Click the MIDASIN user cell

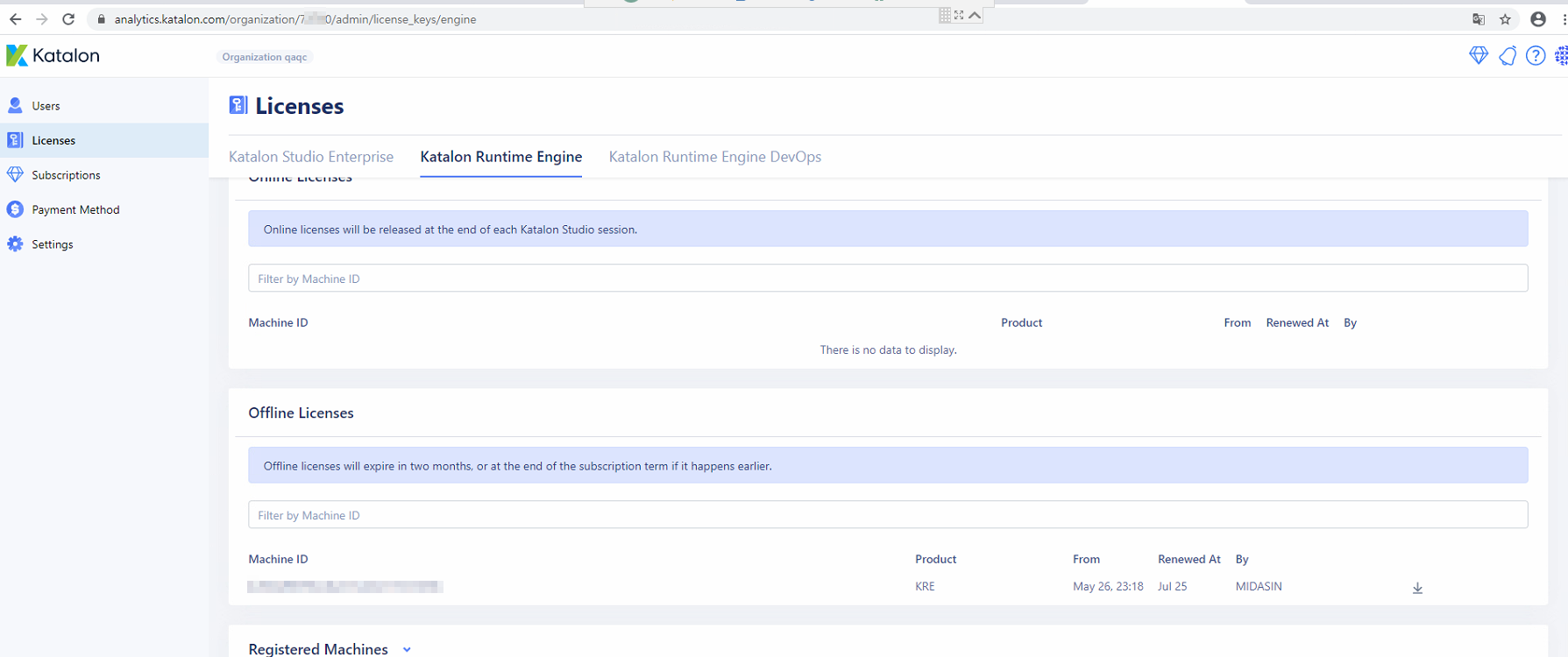pos(1259,587)
